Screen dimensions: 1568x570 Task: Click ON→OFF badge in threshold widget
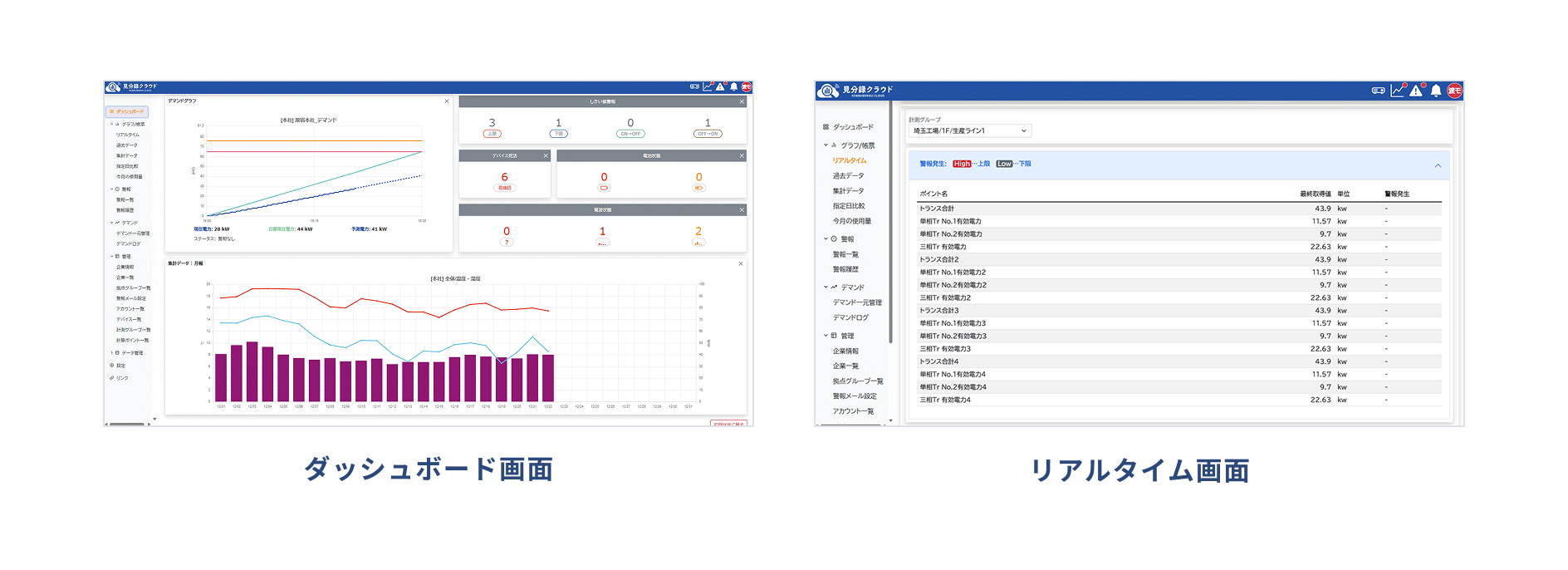630,134
